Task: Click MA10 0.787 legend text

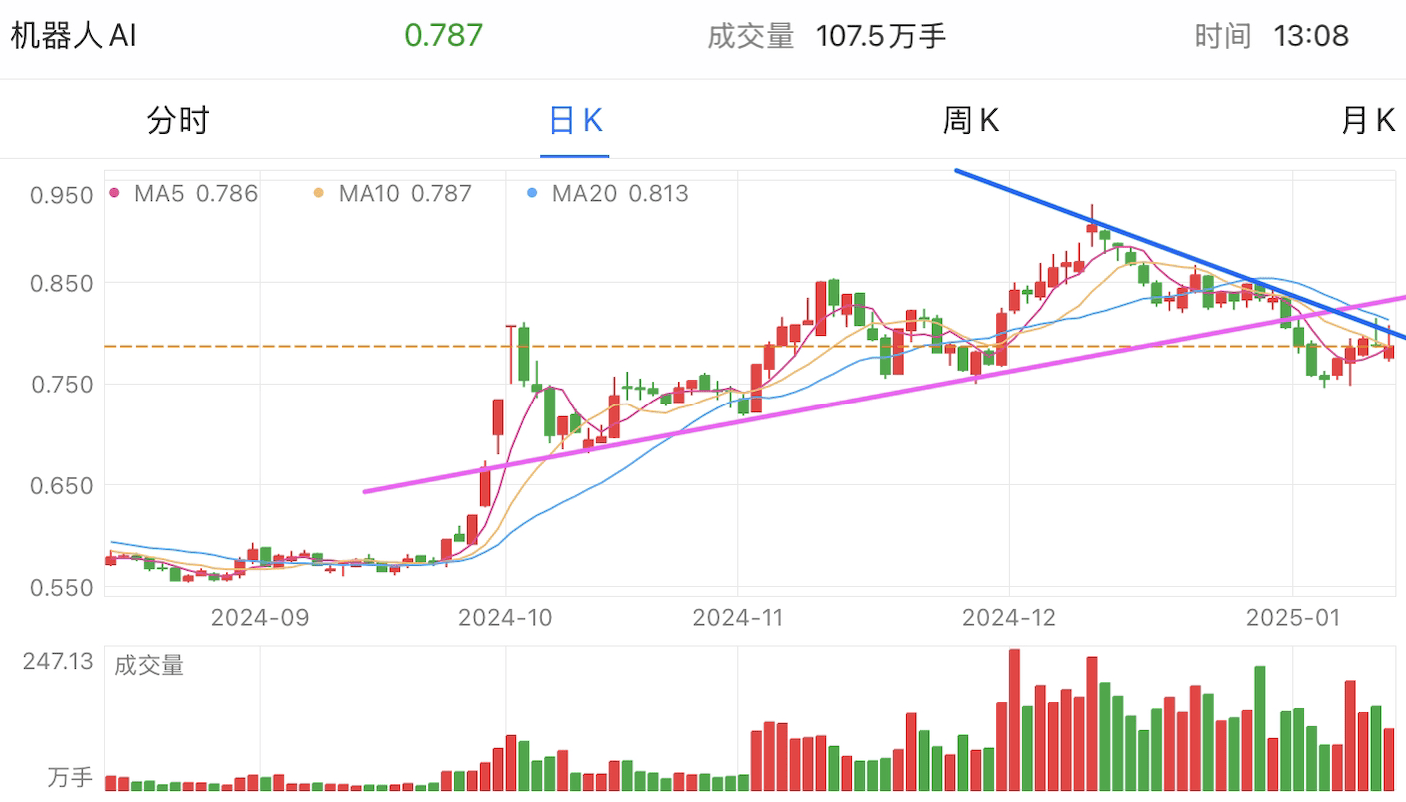Action: 405,193
